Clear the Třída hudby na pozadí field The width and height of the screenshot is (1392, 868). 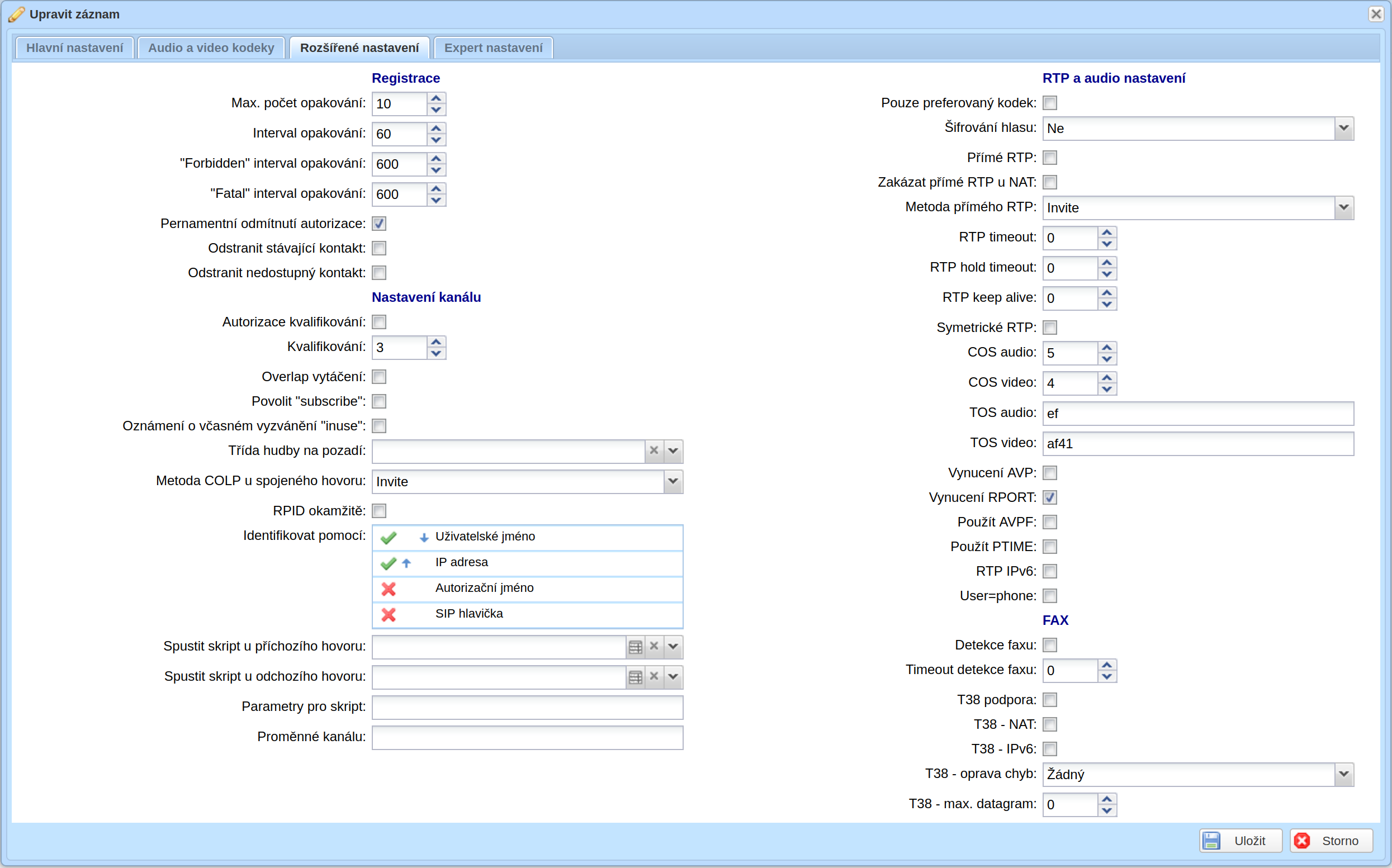point(654,450)
